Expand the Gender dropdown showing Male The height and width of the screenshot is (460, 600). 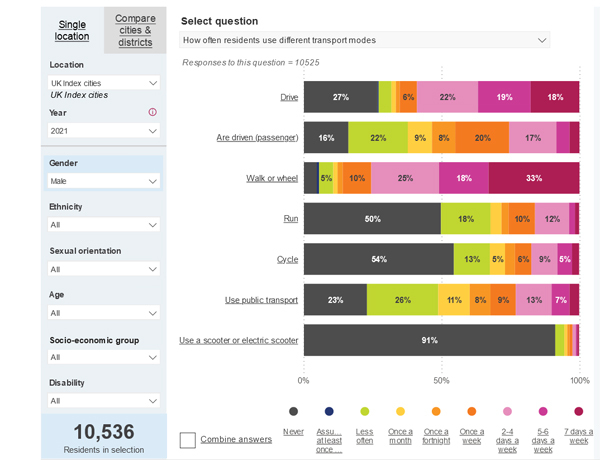pos(104,181)
